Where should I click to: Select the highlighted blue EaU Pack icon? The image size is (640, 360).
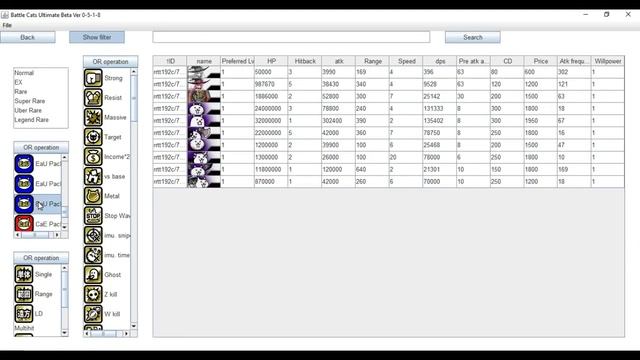tap(24, 204)
